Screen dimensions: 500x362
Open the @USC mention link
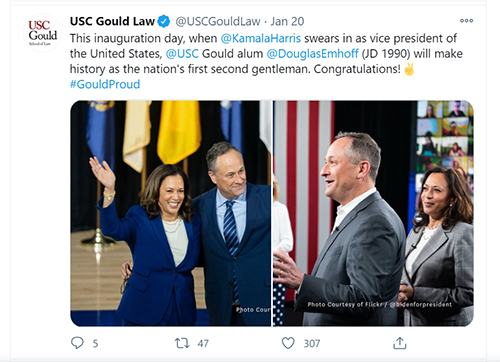[x=182, y=54]
